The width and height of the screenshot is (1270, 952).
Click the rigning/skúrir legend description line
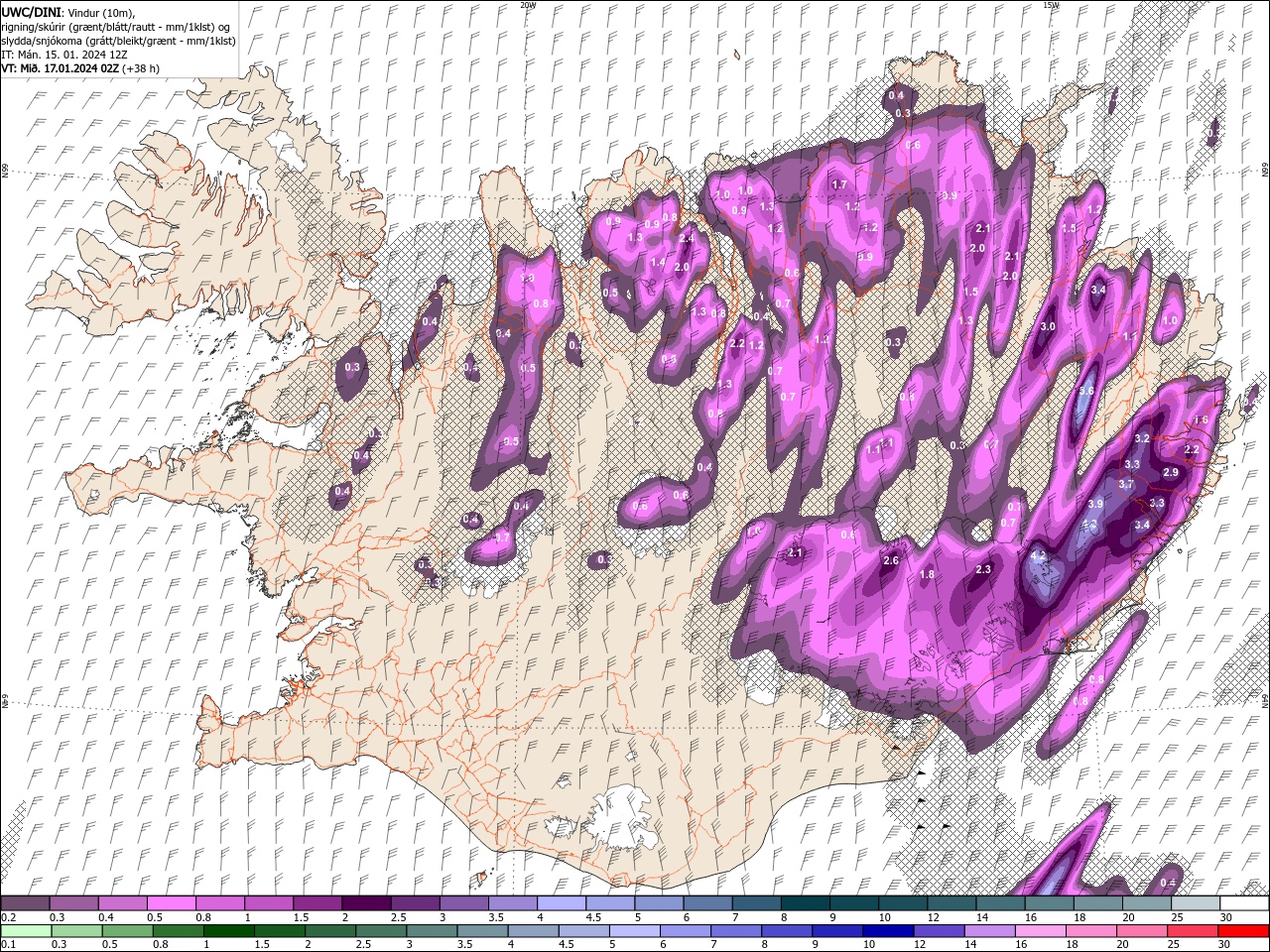[115, 26]
